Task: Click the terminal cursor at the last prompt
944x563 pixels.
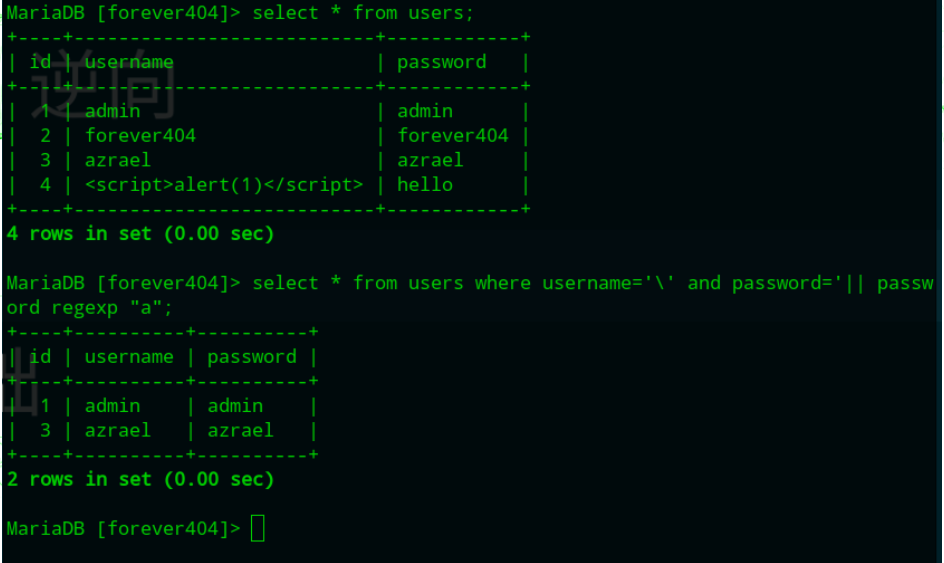Action: pyautogui.click(x=258, y=528)
